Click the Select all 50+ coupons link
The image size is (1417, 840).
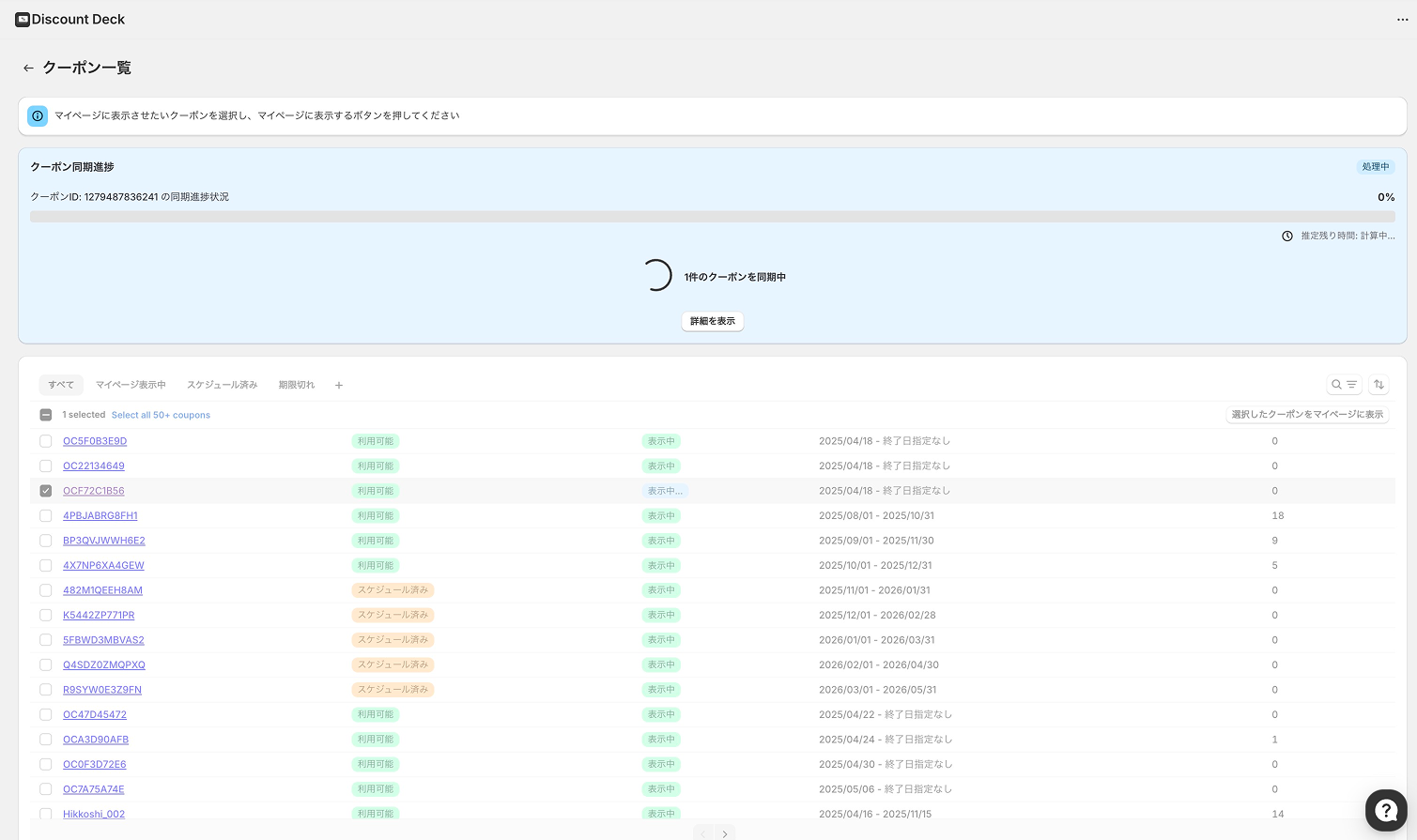(161, 415)
